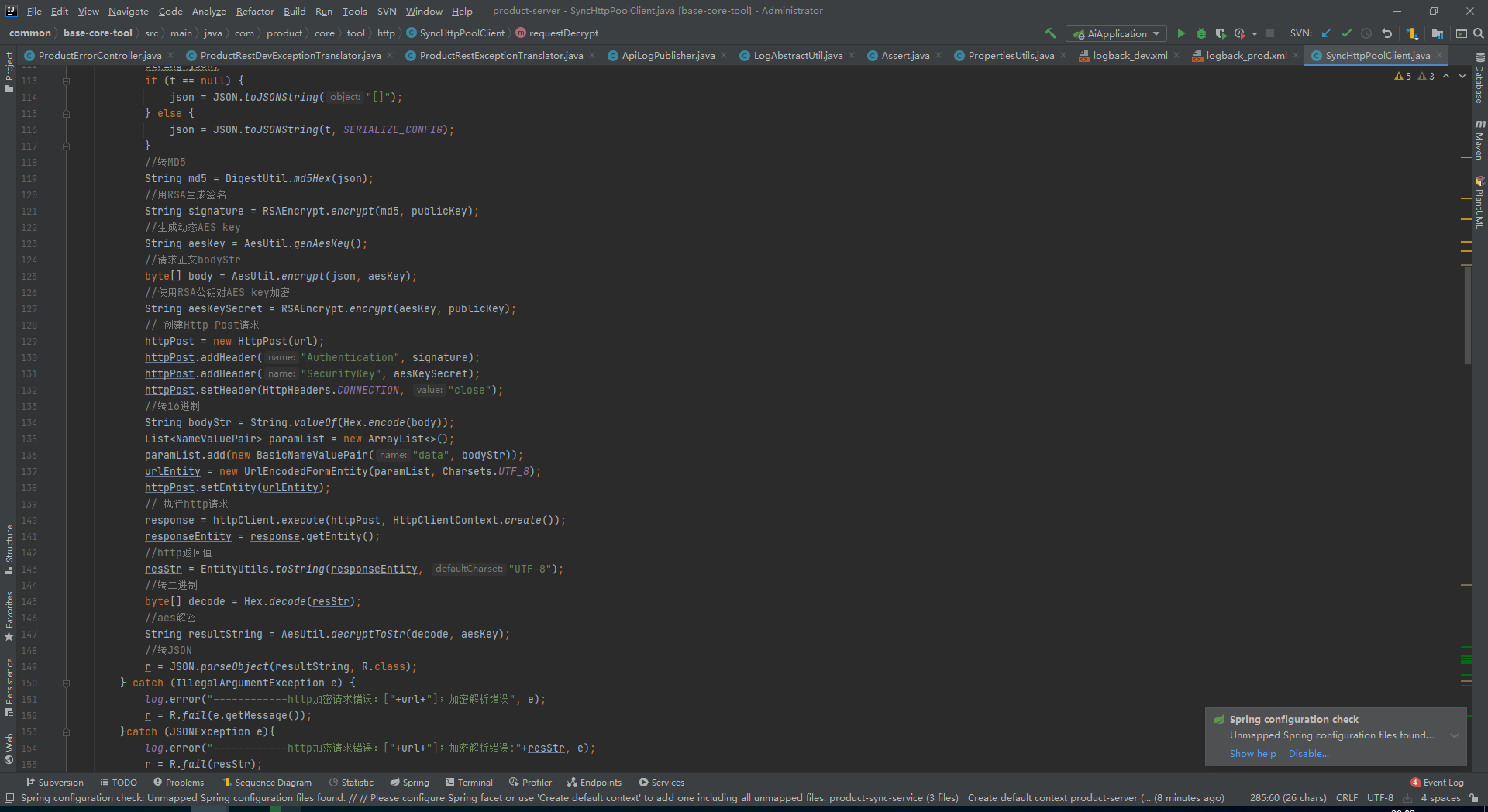Viewport: 1488px width, 812px height.
Task: Open the Persistence tool window
Action: click(9, 688)
